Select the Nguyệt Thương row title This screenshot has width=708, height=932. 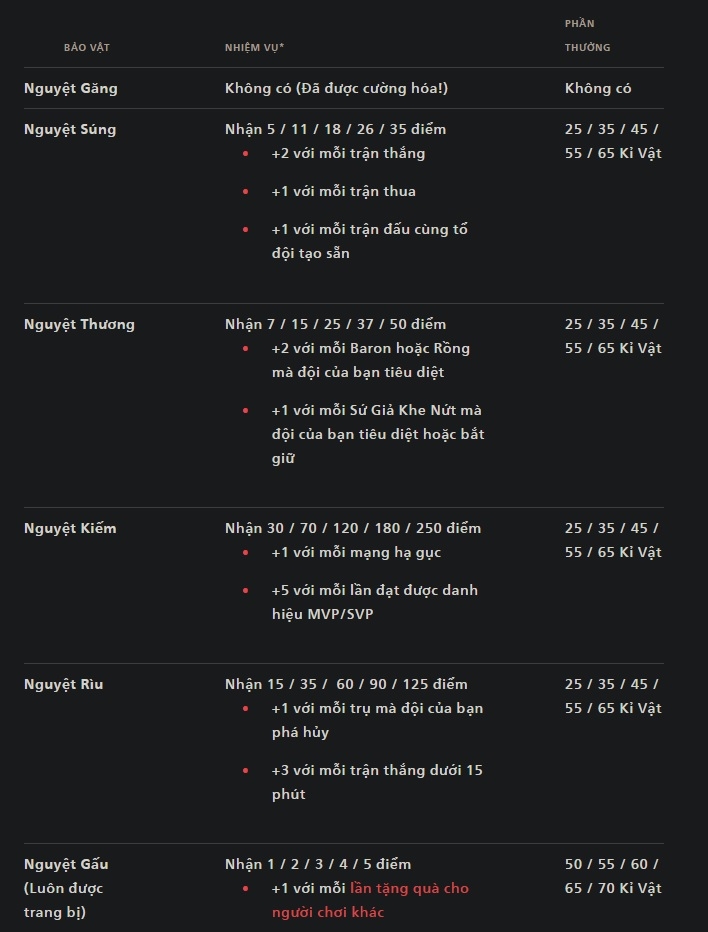point(79,324)
